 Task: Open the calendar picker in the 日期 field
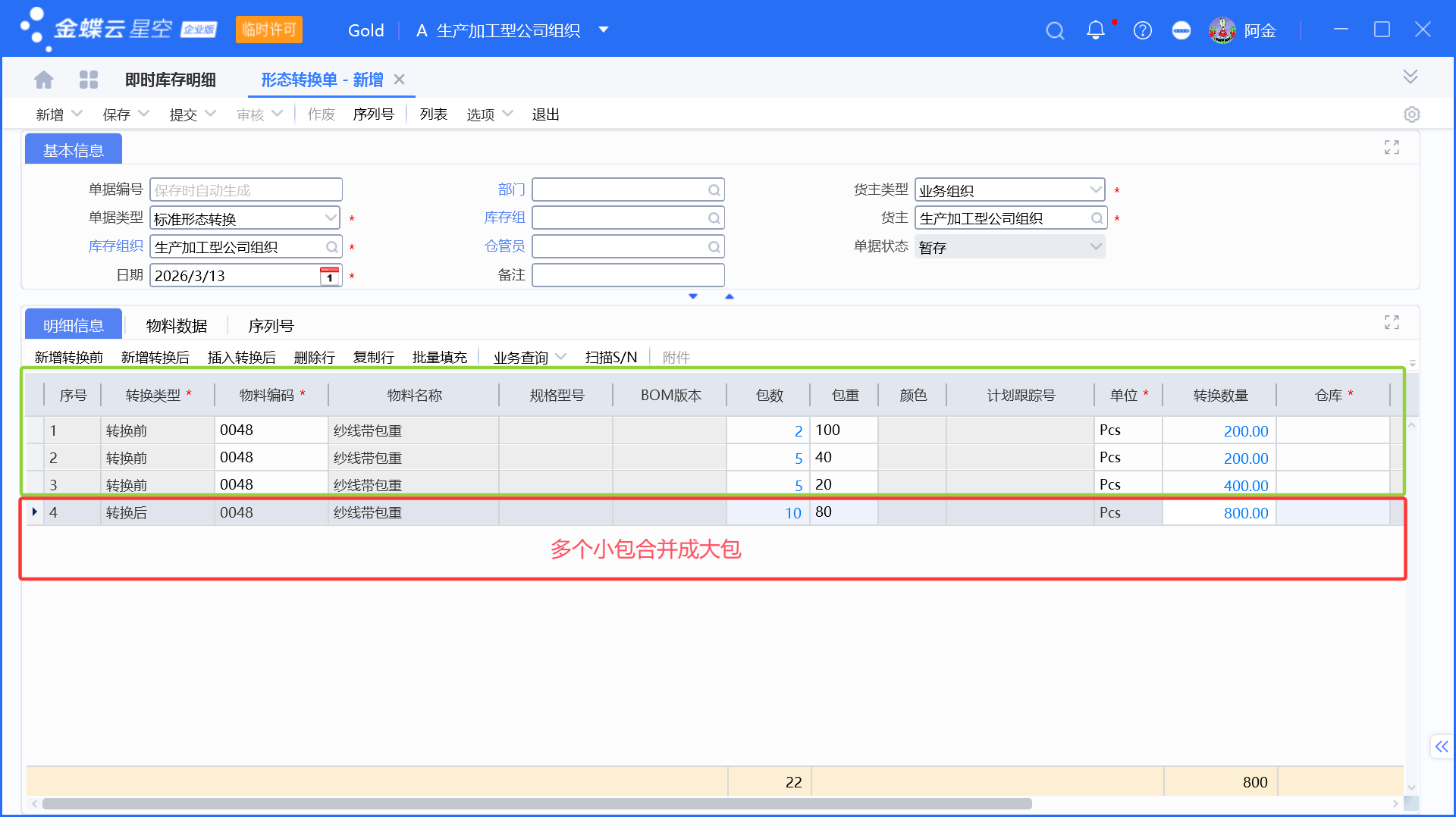click(x=328, y=275)
